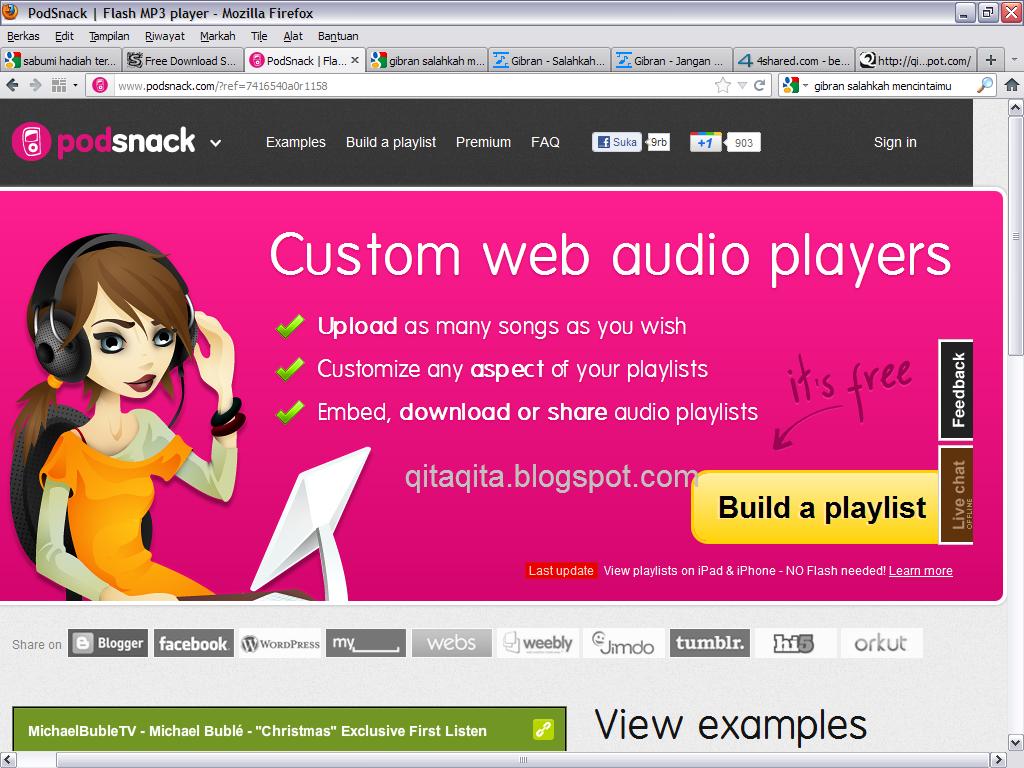Open the tab groups grid icon
Image resolution: width=1024 pixels, height=768 pixels.
pos(59,85)
